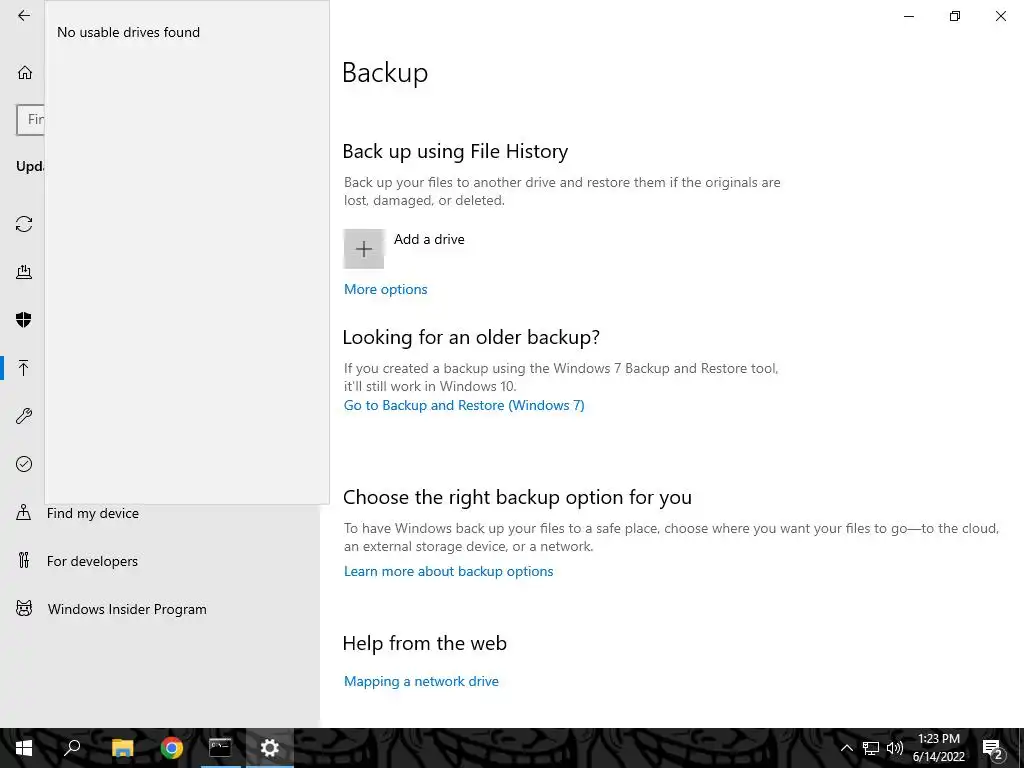
Task: Open Mapping a network drive link
Action: point(421,681)
